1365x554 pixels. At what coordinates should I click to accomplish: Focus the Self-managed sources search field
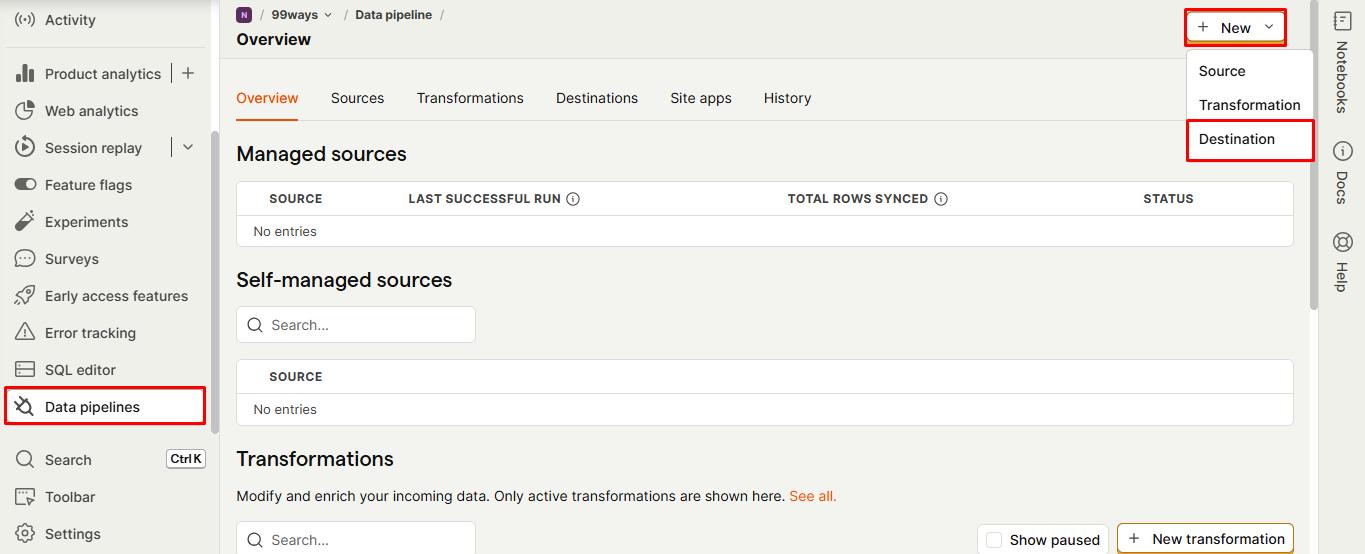356,325
